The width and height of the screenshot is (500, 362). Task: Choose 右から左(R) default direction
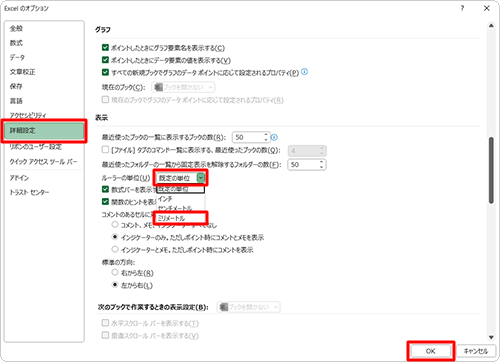115,273
